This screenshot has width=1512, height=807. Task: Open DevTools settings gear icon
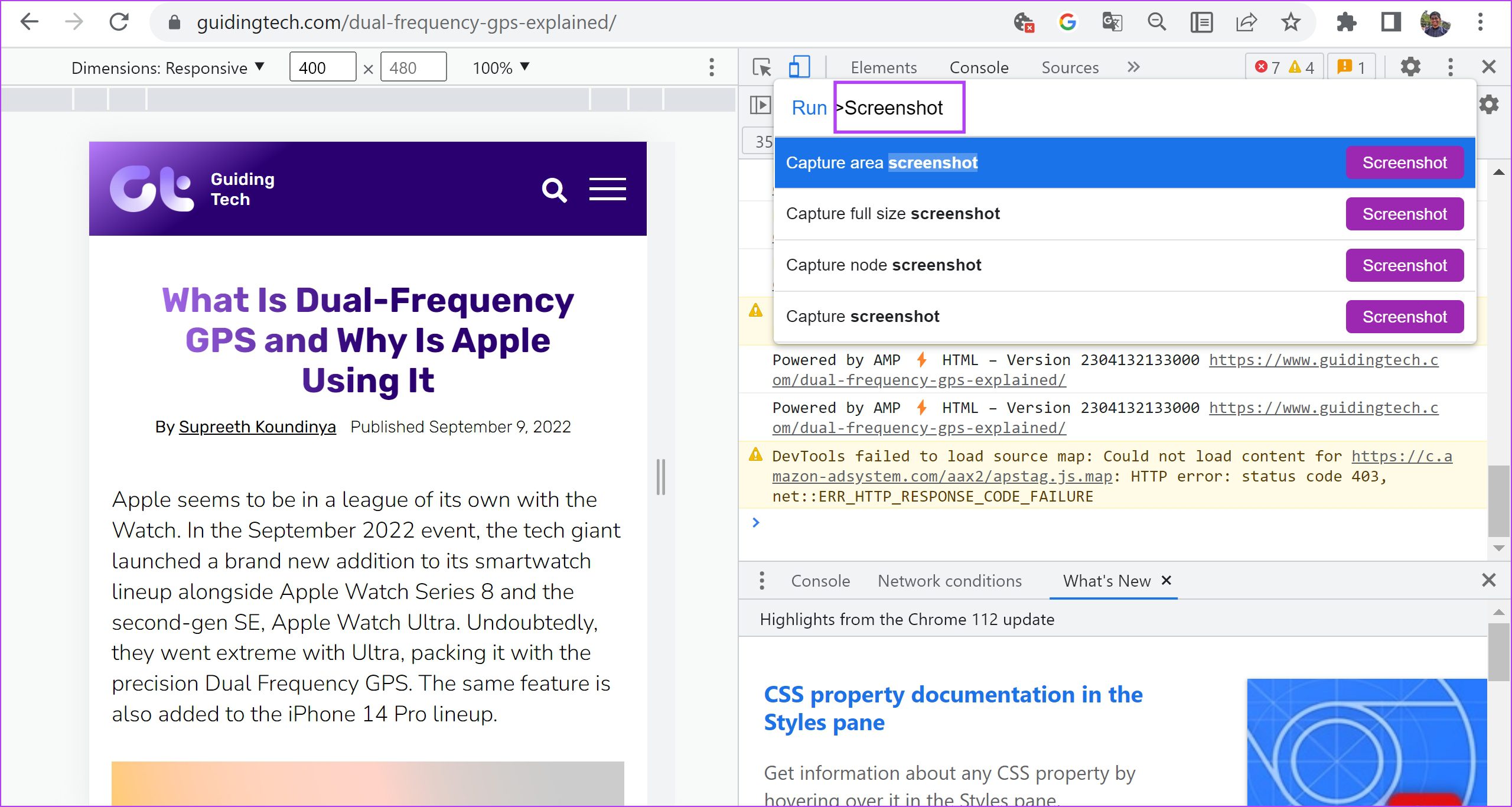click(x=1410, y=67)
